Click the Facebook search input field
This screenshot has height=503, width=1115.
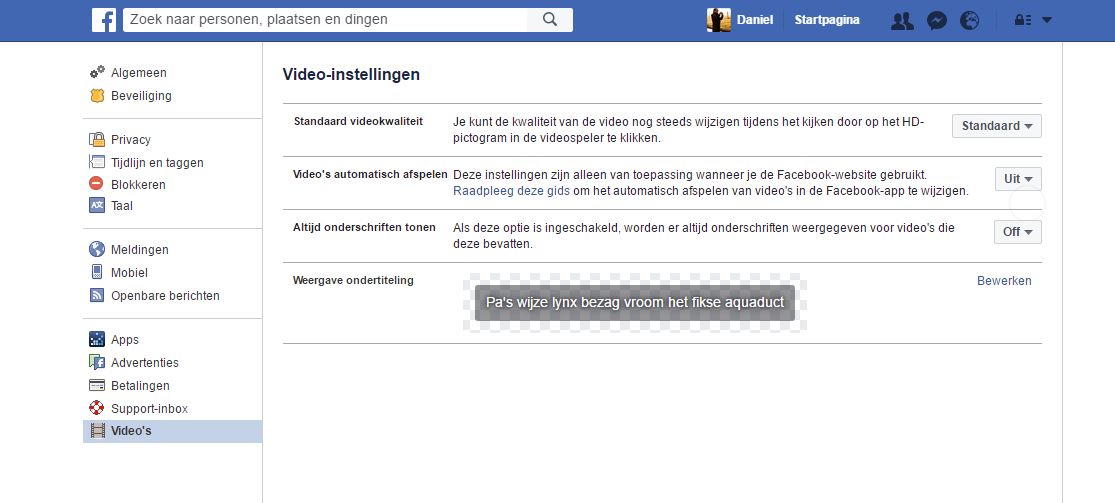(325, 20)
